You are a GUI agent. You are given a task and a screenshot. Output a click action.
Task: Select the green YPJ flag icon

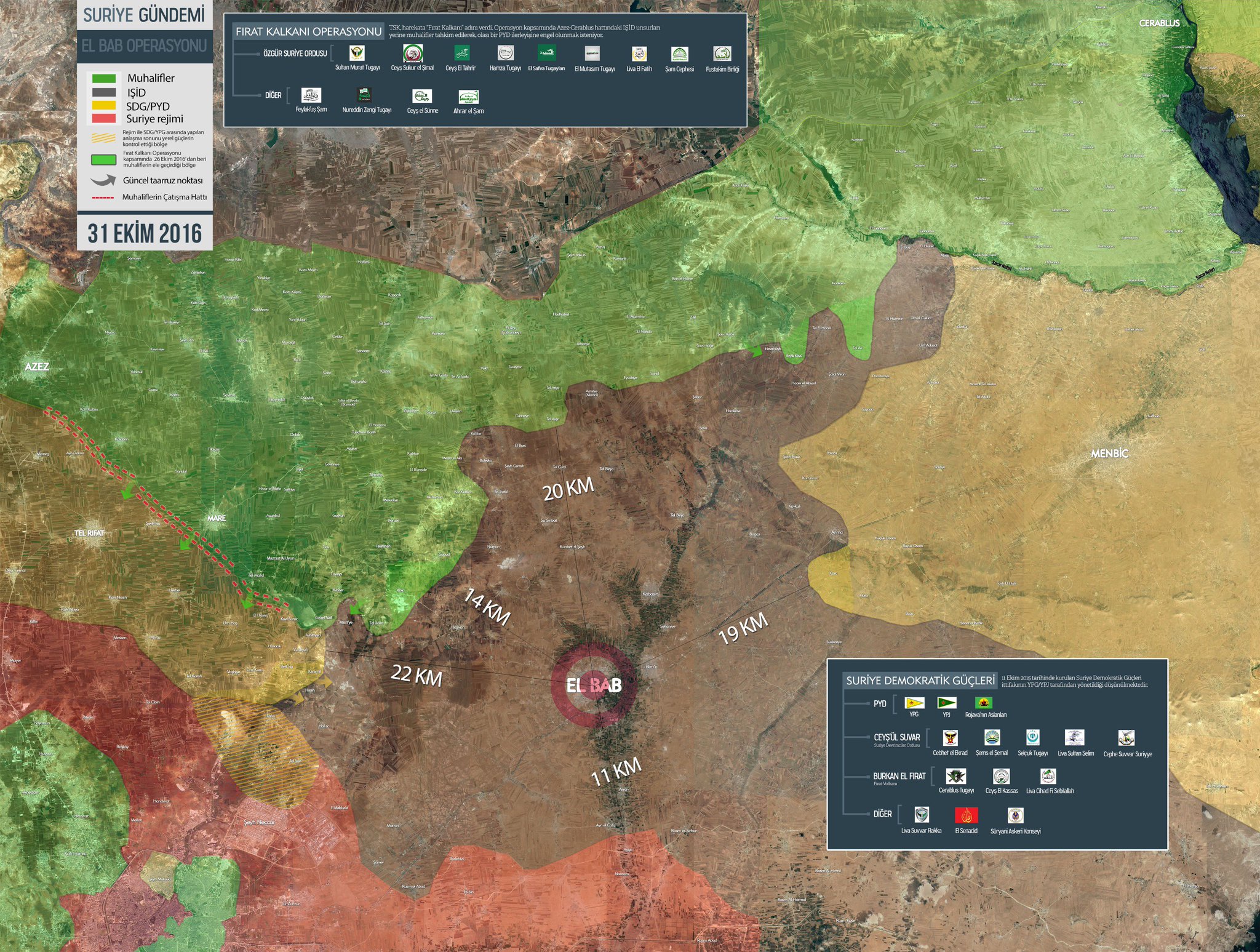point(946,703)
